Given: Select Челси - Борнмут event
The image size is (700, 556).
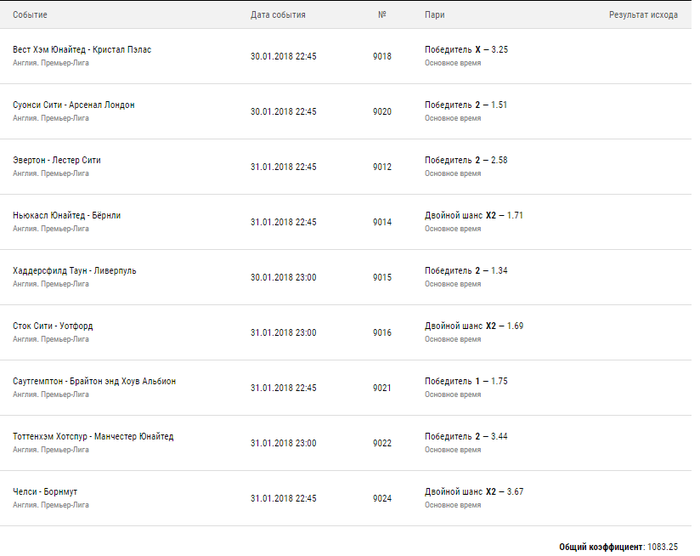Looking at the screenshot, I should [x=44, y=492].
